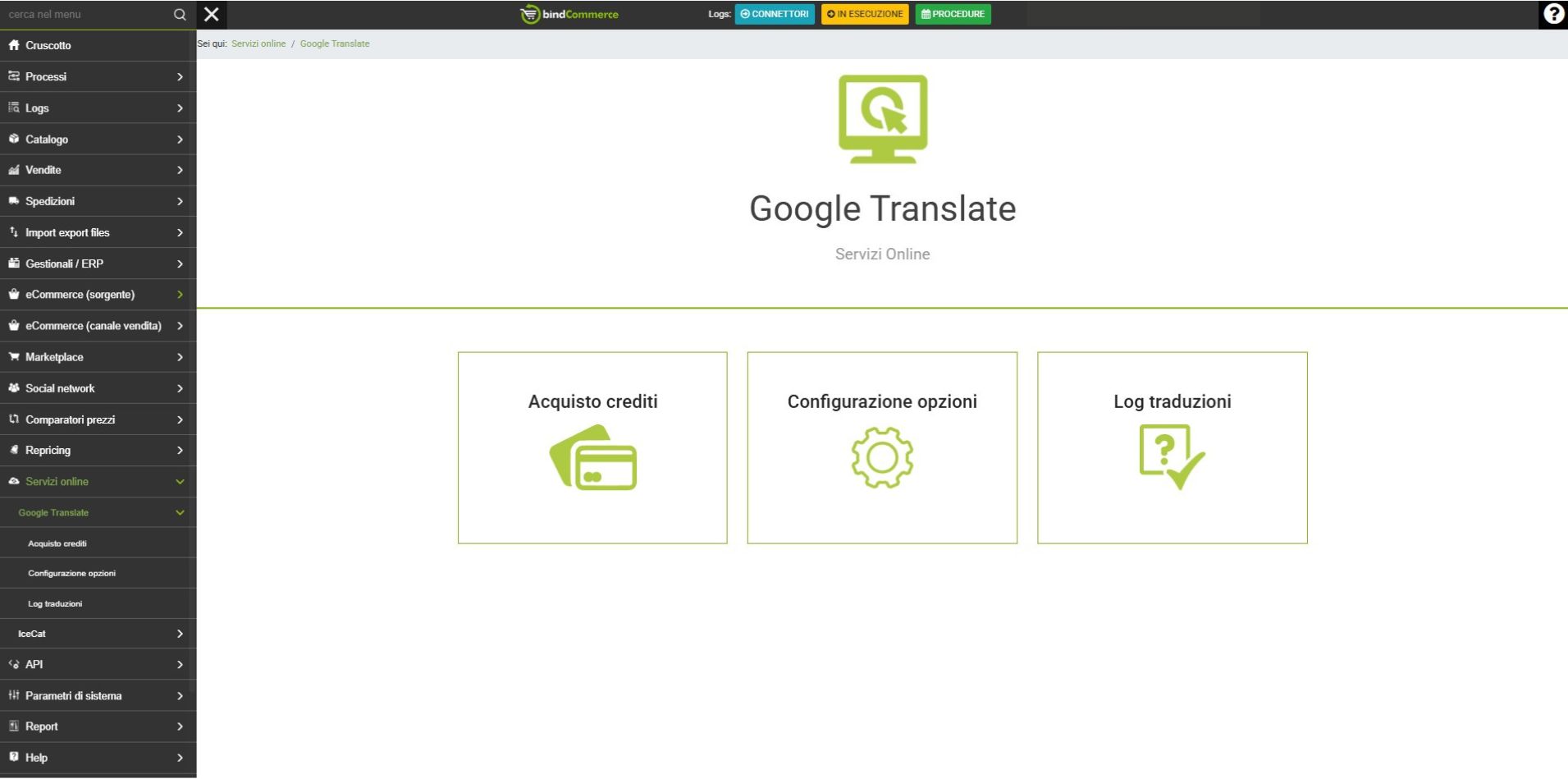Click the Cruscotto home icon

pyautogui.click(x=14, y=45)
